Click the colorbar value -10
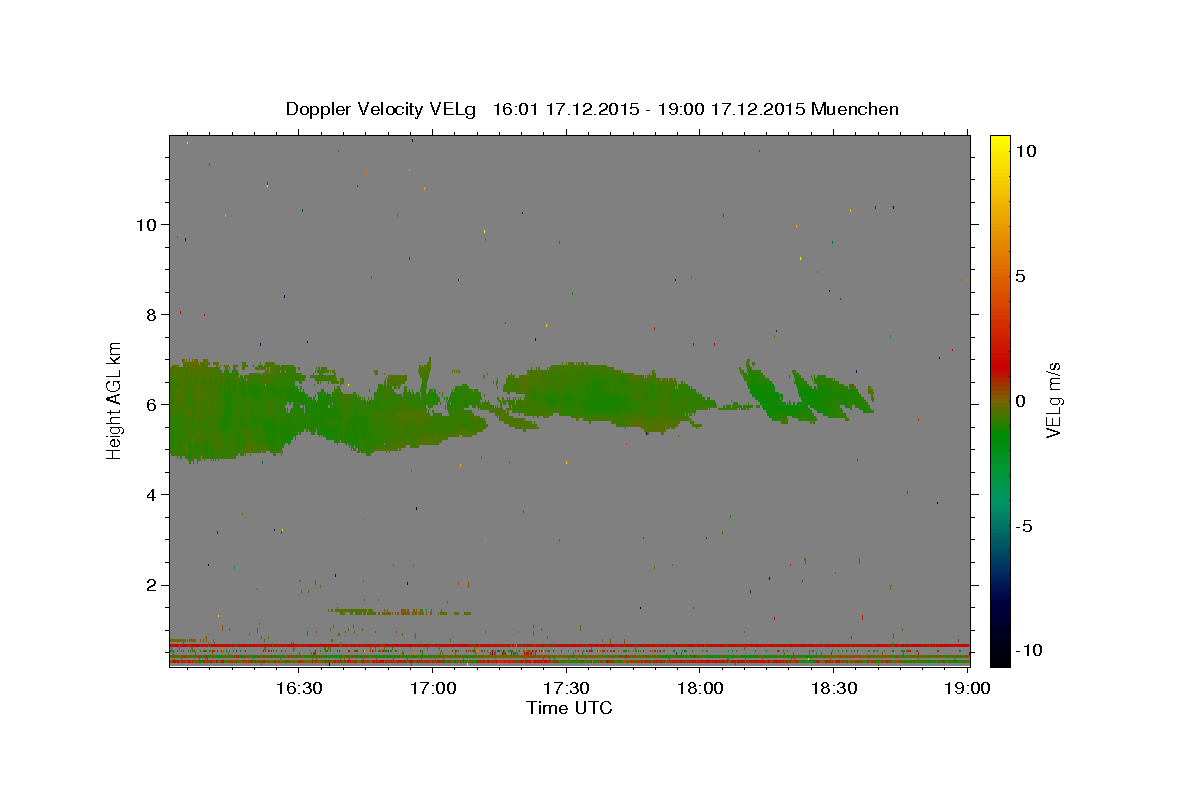The width and height of the screenshot is (1200, 800). coord(1028,650)
